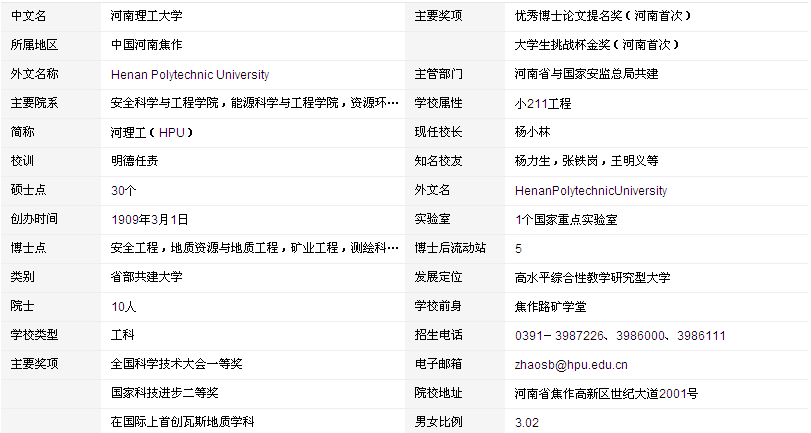Click the 电子邮箱 field label
Image resolution: width=811 pixels, height=433 pixels.
(x=438, y=364)
